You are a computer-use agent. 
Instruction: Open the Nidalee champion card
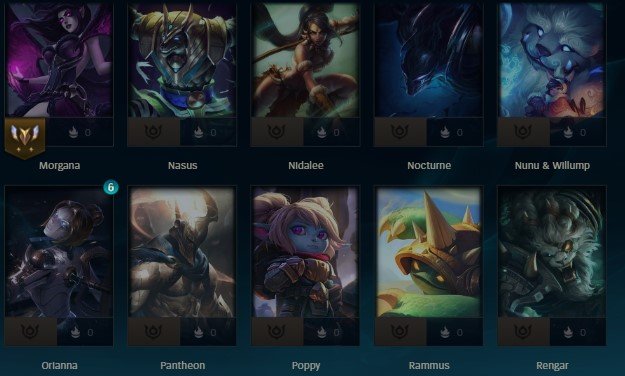(305, 60)
